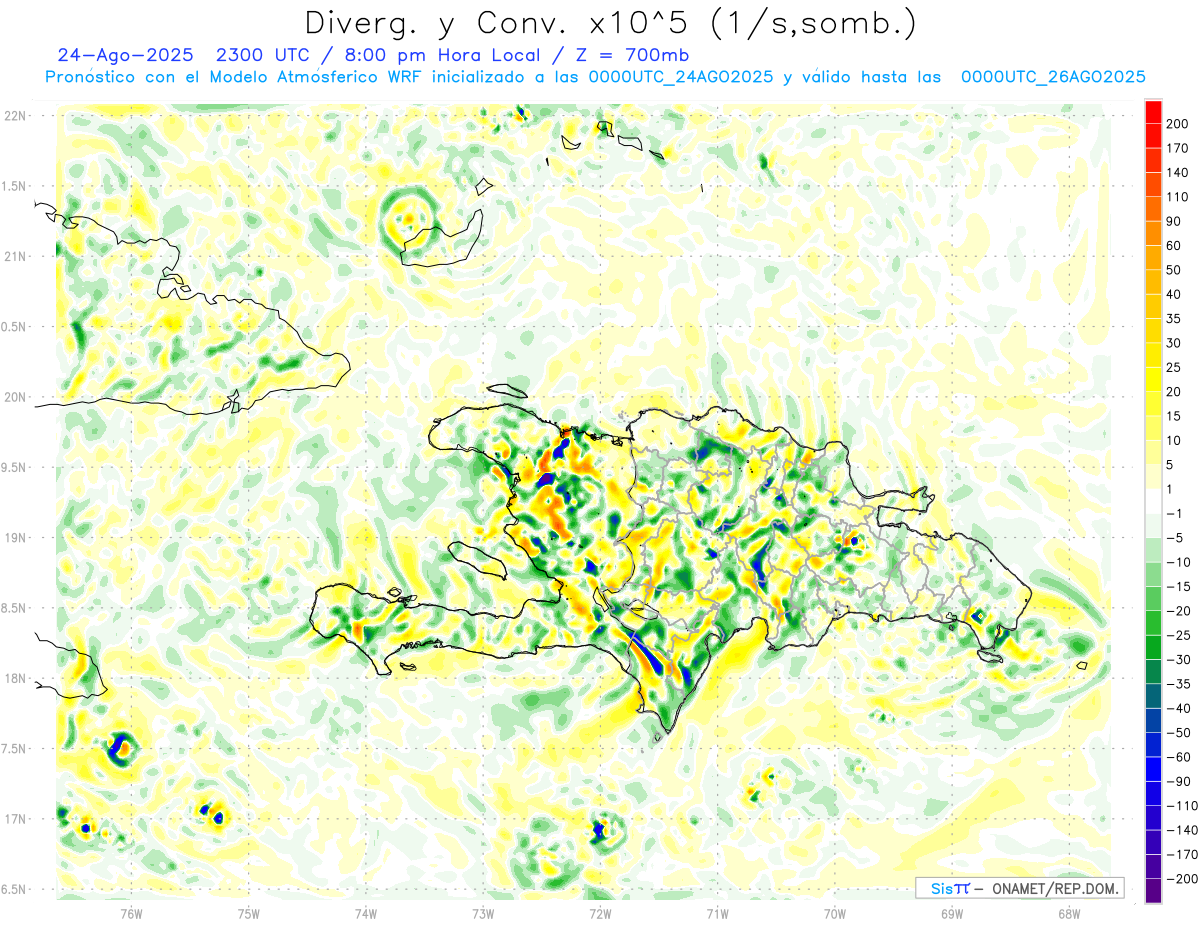Click the blue colorbar band between -60 and -90
Image resolution: width=1200 pixels, height=927 pixels.
pyautogui.click(x=1153, y=770)
